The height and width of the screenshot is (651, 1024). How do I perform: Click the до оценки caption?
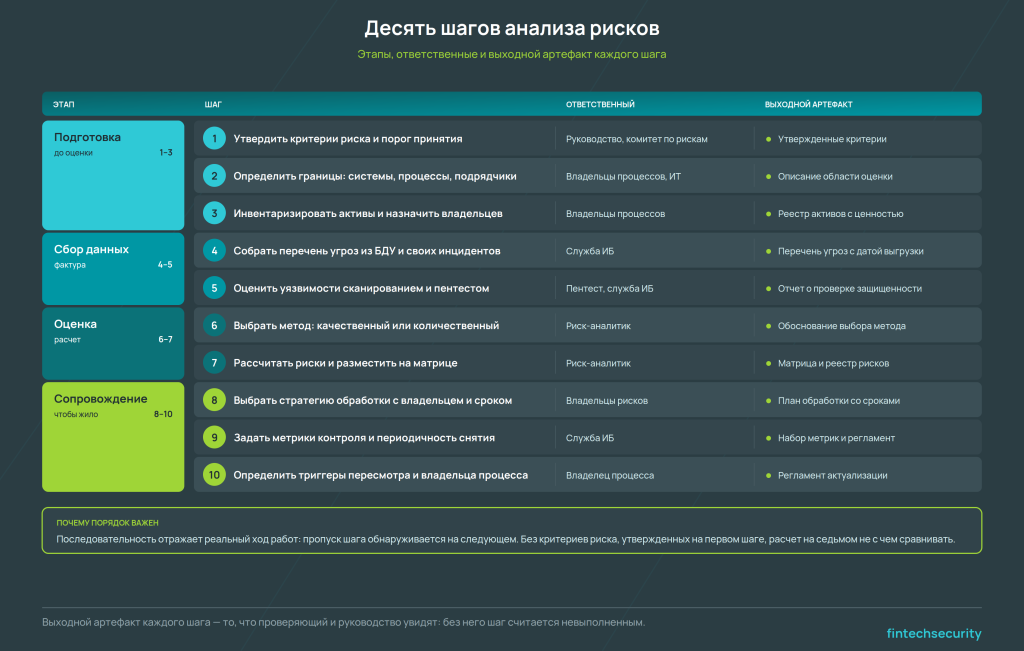73,153
